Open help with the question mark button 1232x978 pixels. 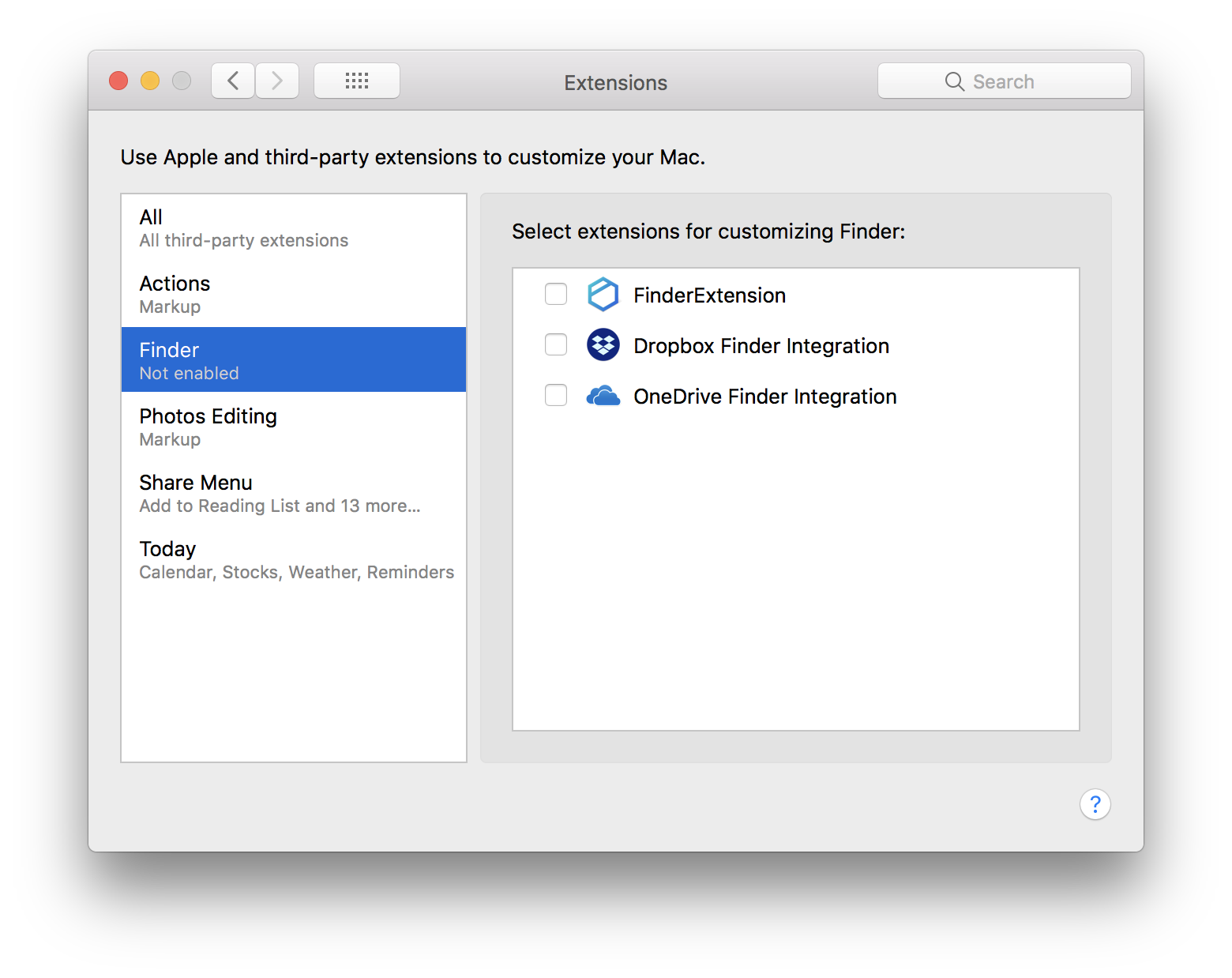(1095, 804)
